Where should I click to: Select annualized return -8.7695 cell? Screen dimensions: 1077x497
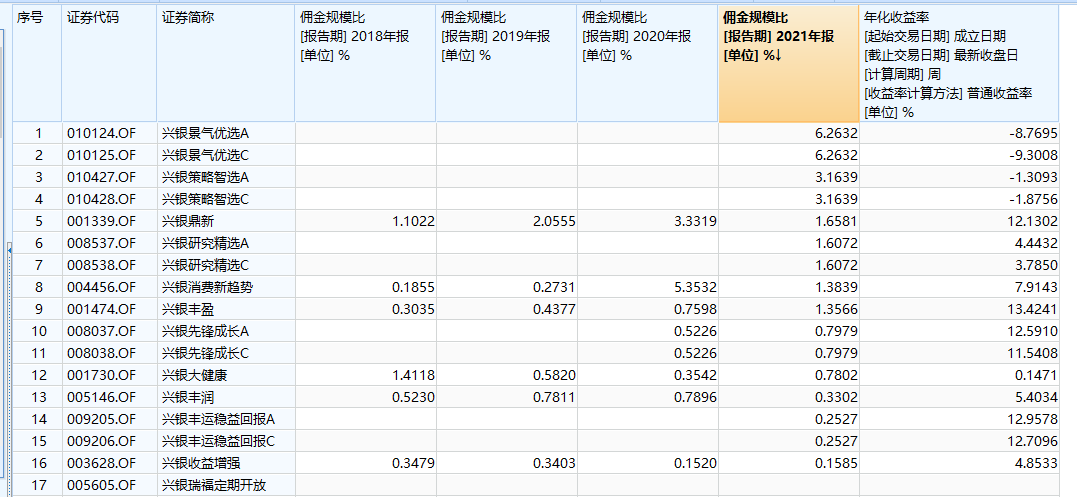[x=960, y=133]
